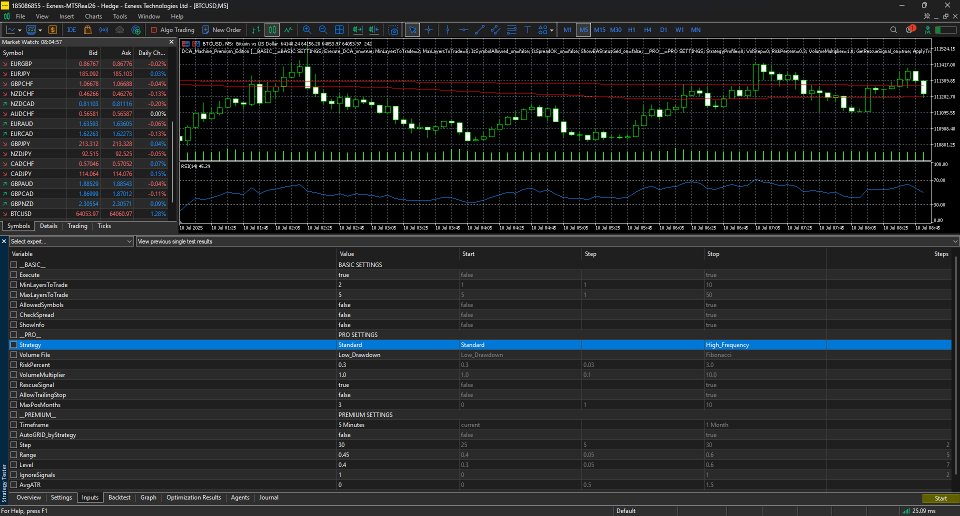Screen dimensions: 960x516
Task: Draw a horizontal line on chart
Action: coord(463,29)
